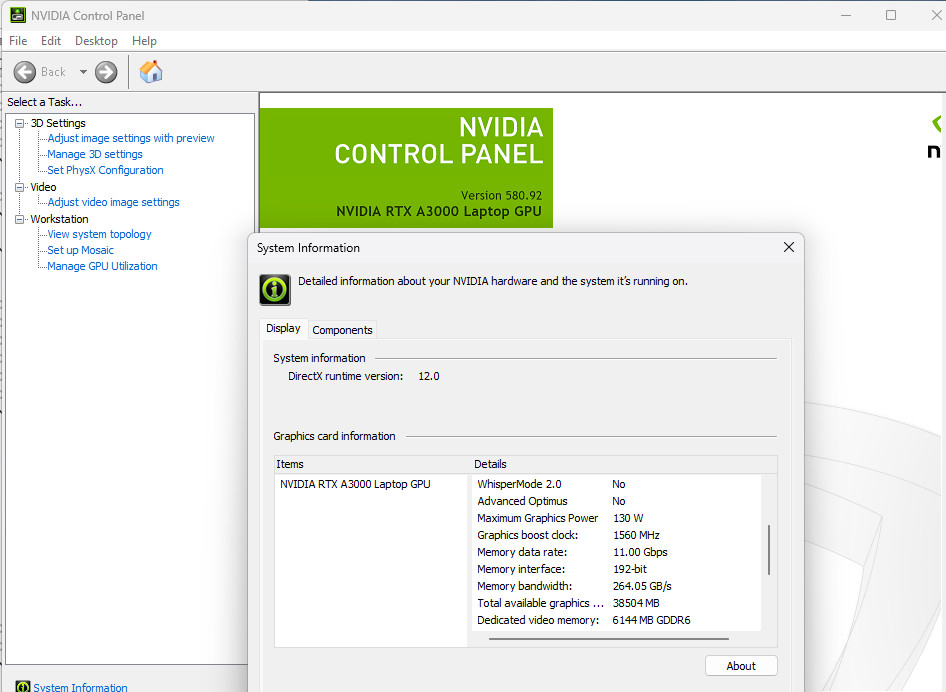Open the Desktop menu

[x=96, y=40]
